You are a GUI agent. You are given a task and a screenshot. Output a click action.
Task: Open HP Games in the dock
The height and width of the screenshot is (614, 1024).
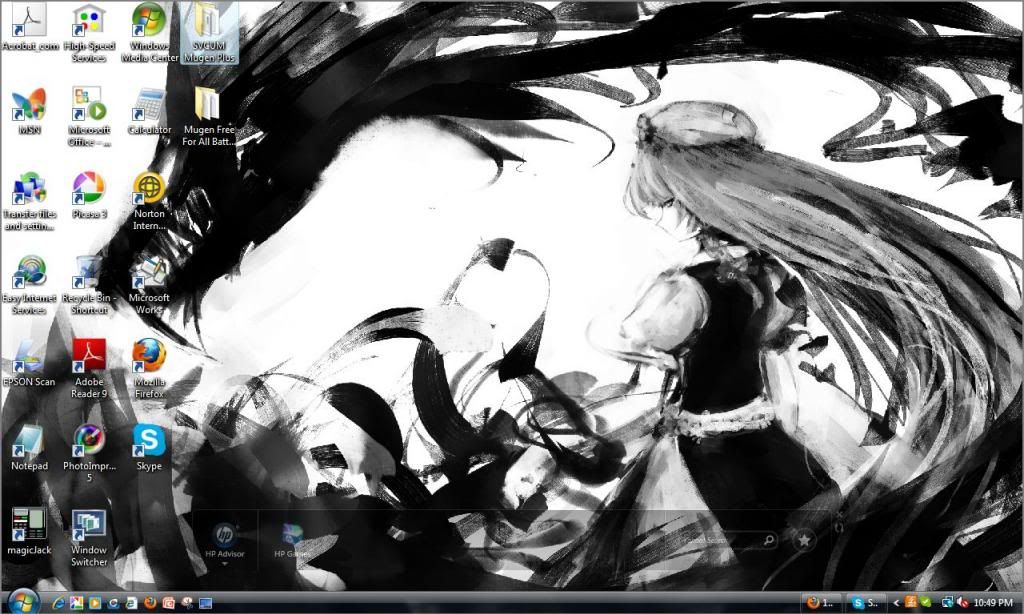tap(292, 541)
